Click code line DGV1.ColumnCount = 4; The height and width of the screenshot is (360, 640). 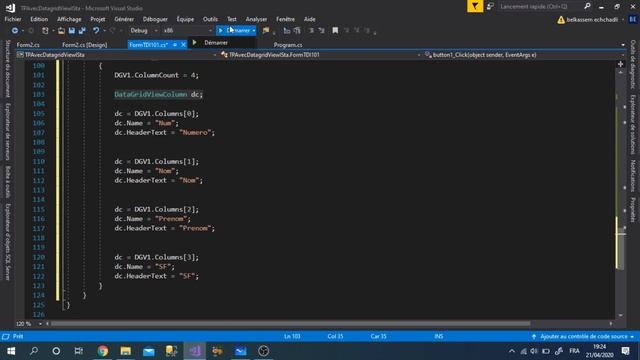[x=156, y=75]
